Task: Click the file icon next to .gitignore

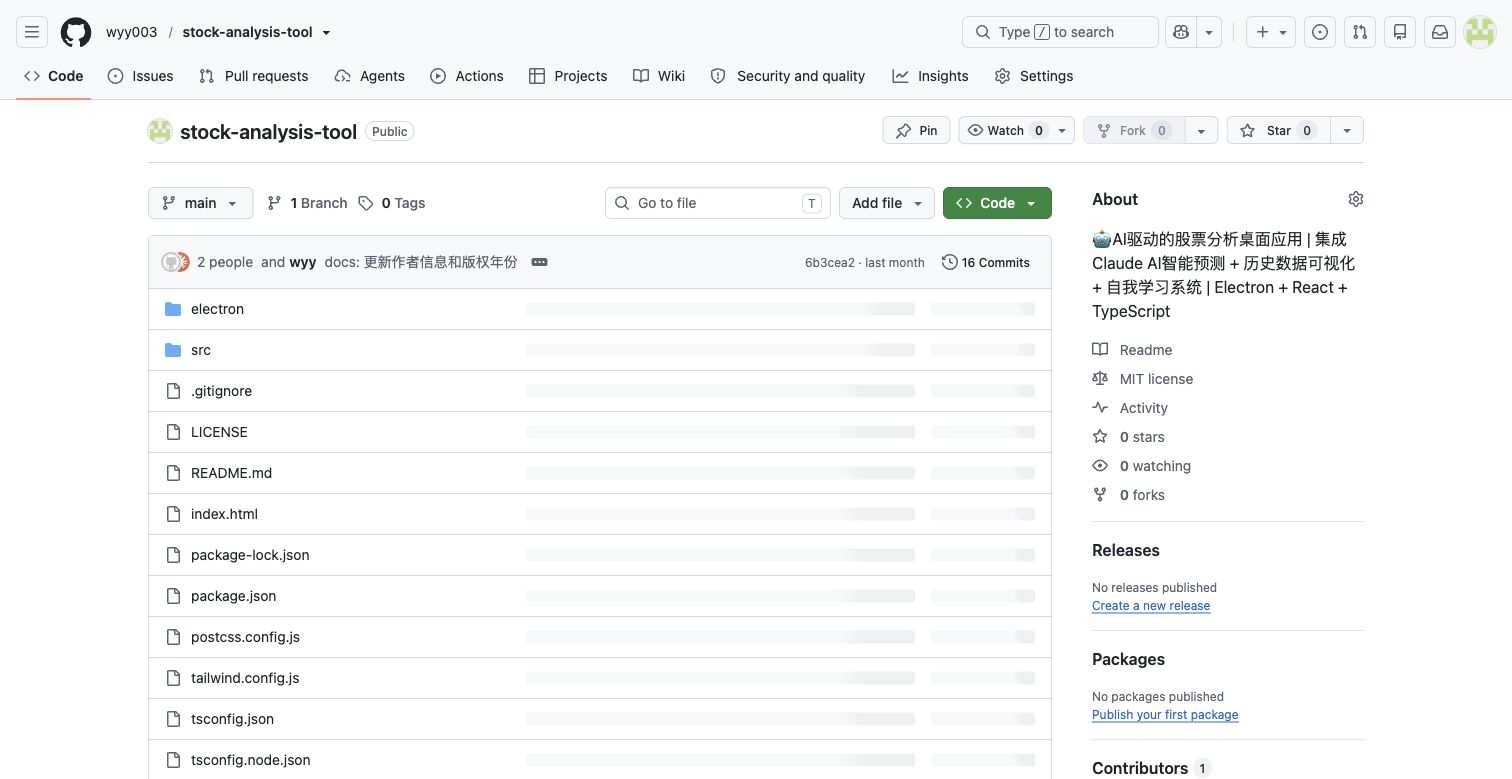Action: pos(173,391)
